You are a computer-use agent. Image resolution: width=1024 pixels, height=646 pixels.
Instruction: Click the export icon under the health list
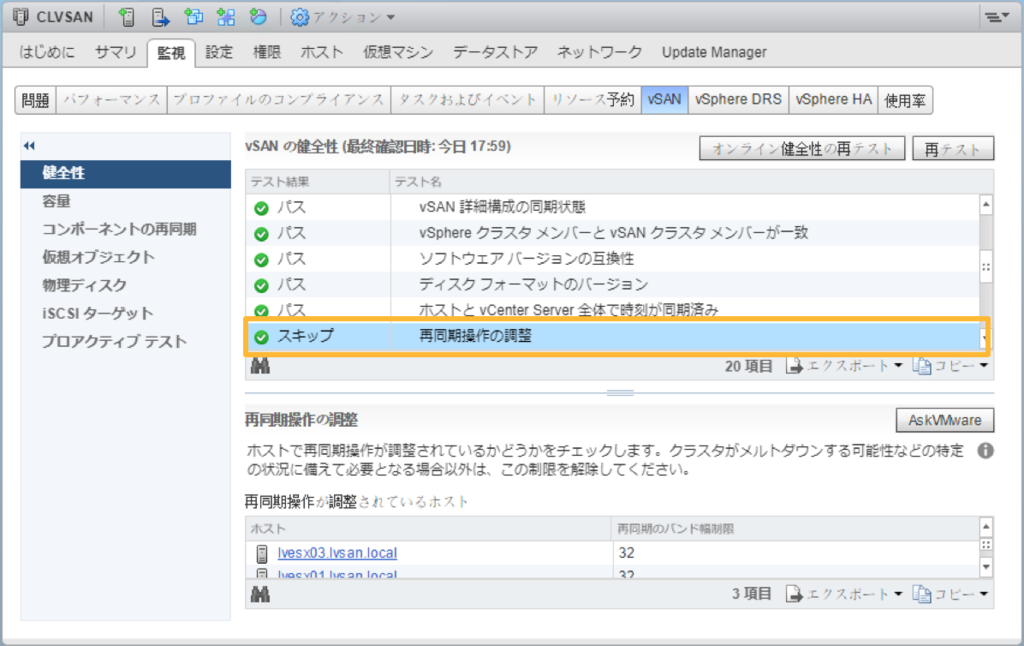click(793, 366)
